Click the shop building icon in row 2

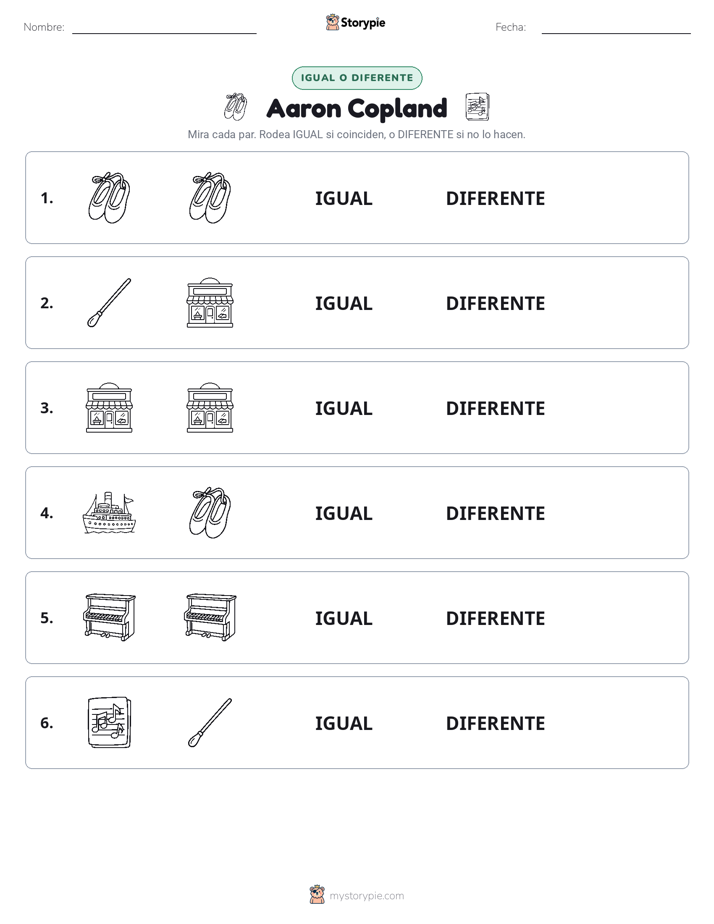pos(210,303)
